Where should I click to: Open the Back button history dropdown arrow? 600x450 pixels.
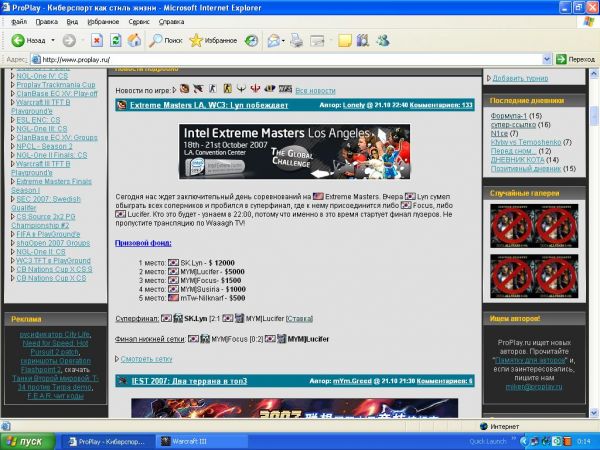(53, 40)
